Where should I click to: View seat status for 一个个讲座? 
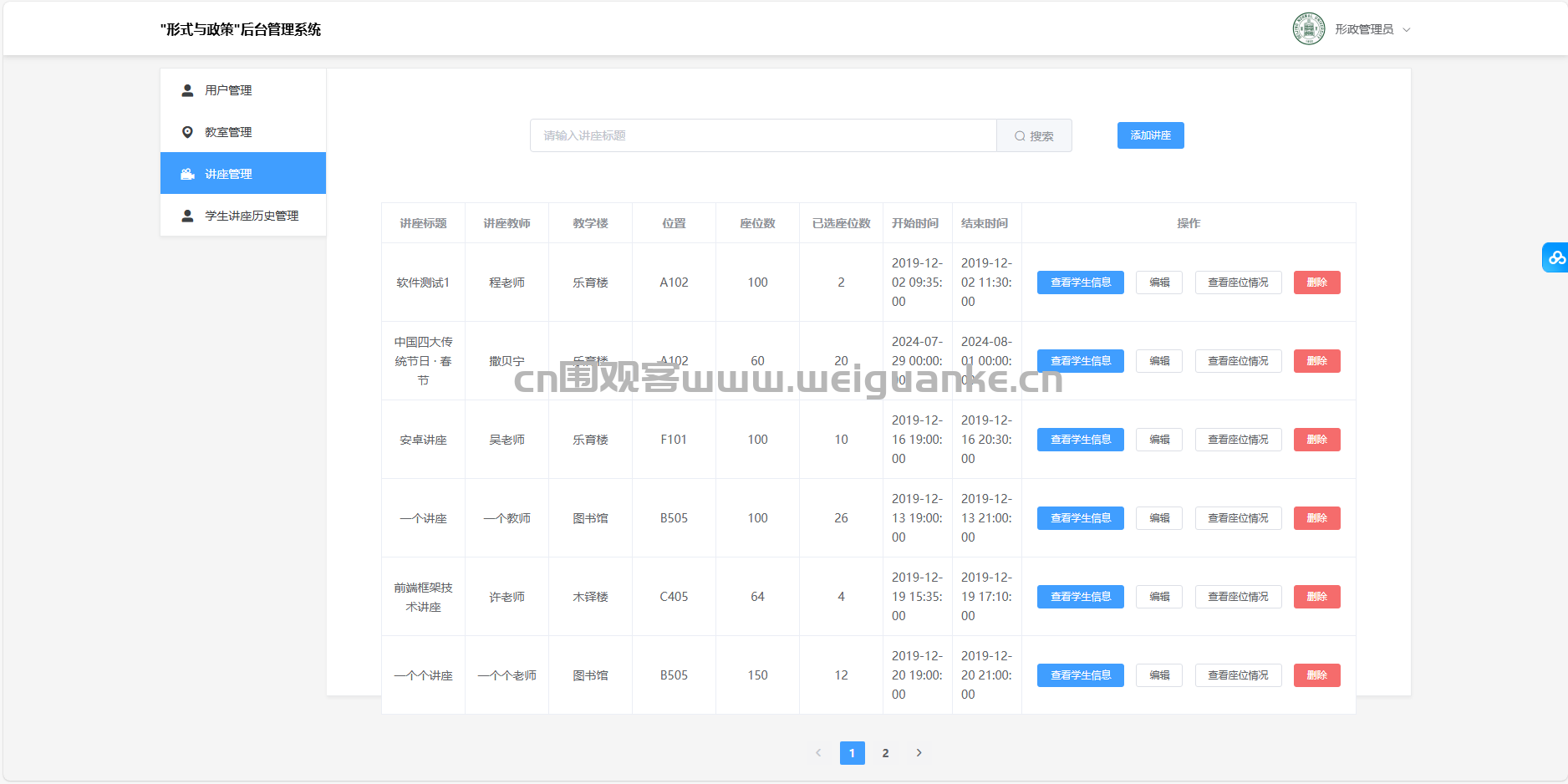[1238, 675]
